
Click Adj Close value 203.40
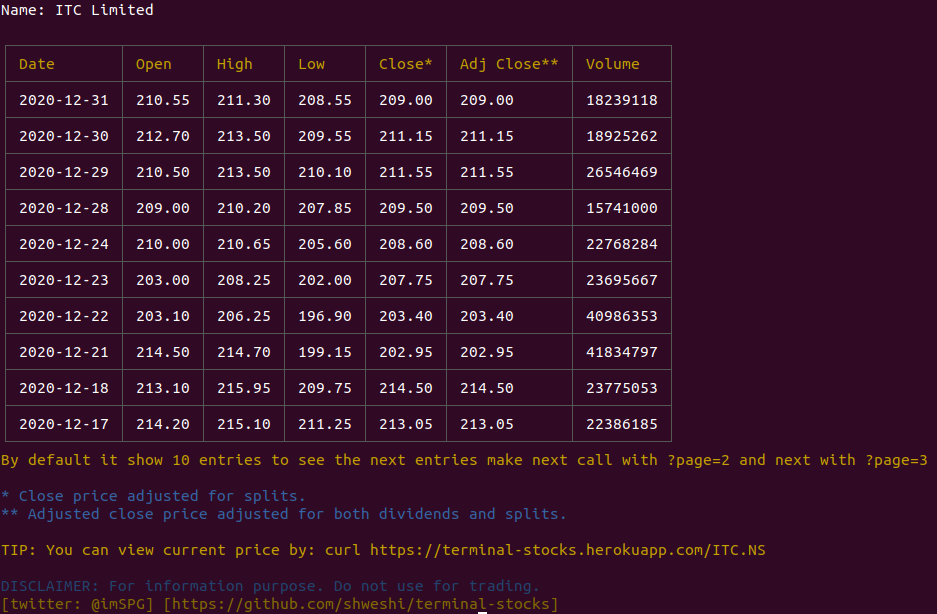[486, 316]
